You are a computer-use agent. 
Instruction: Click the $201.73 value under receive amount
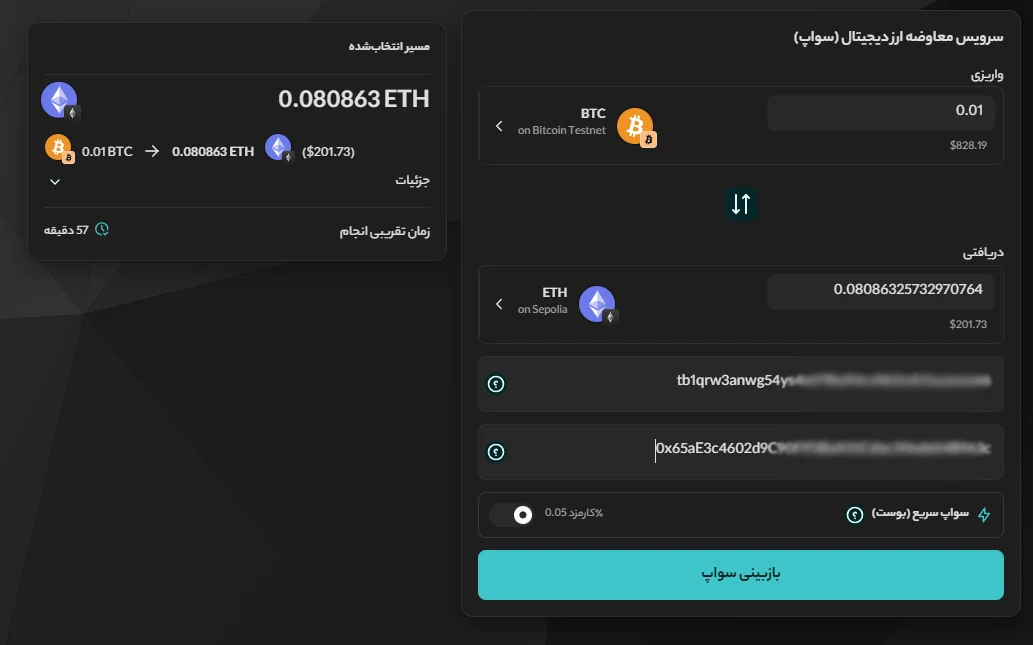point(968,324)
